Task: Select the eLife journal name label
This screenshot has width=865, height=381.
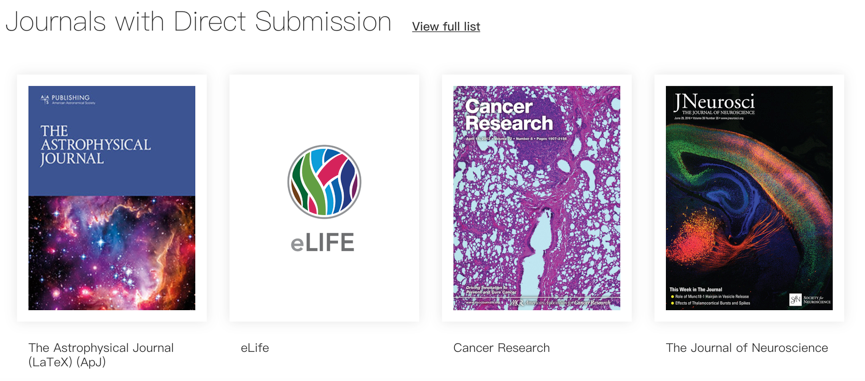Action: 255,348
